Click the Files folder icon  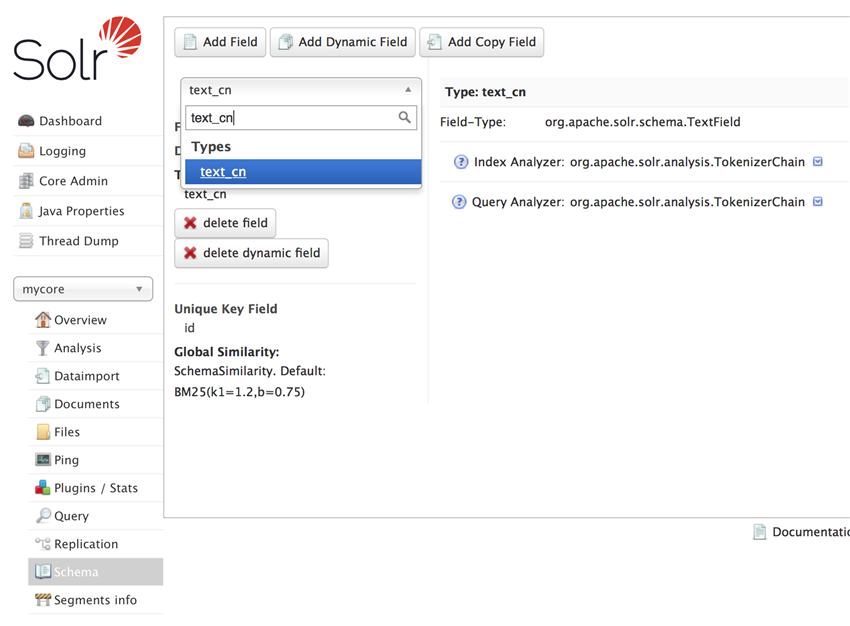click(x=43, y=432)
